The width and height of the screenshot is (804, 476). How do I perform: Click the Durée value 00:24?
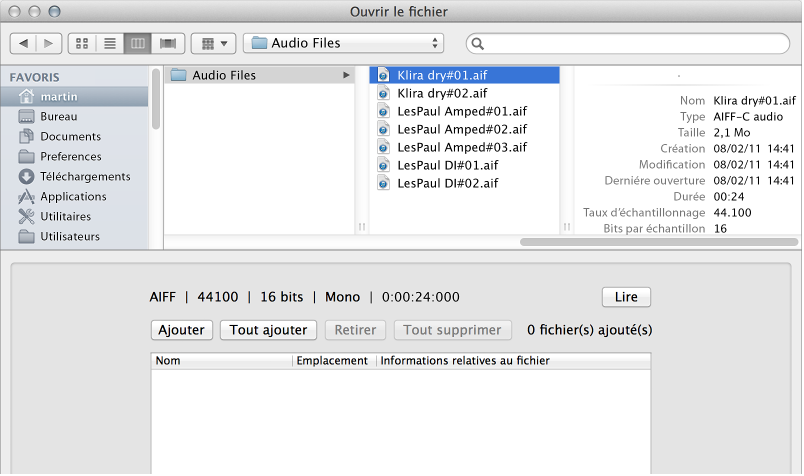click(729, 196)
